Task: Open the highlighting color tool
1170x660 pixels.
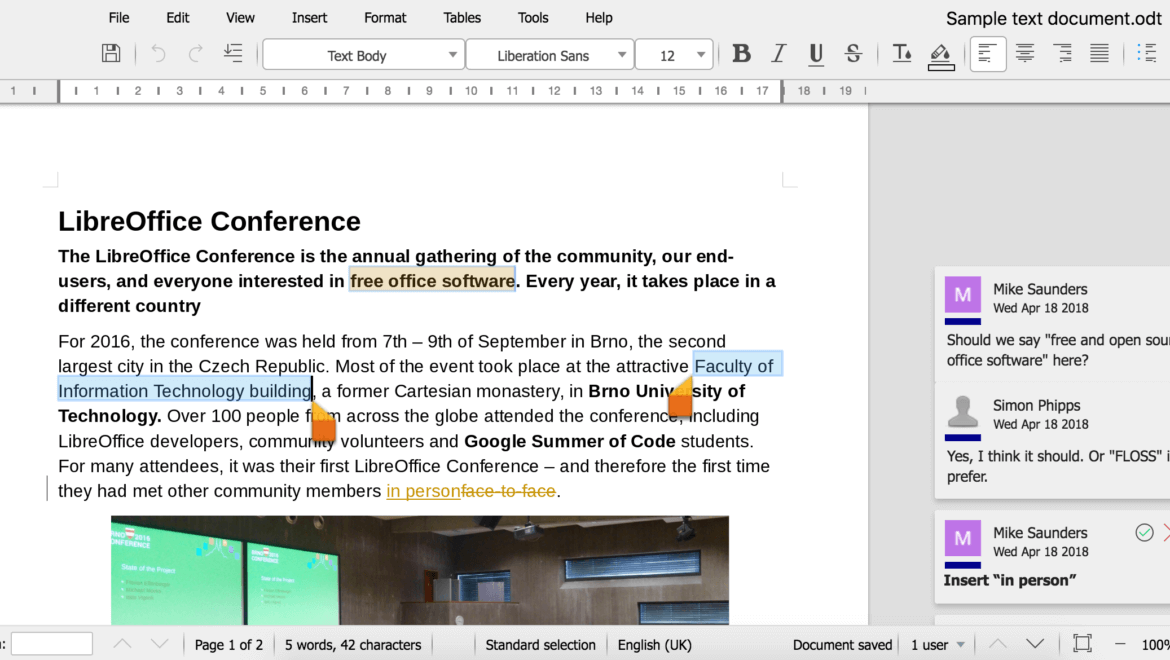Action: [x=940, y=54]
